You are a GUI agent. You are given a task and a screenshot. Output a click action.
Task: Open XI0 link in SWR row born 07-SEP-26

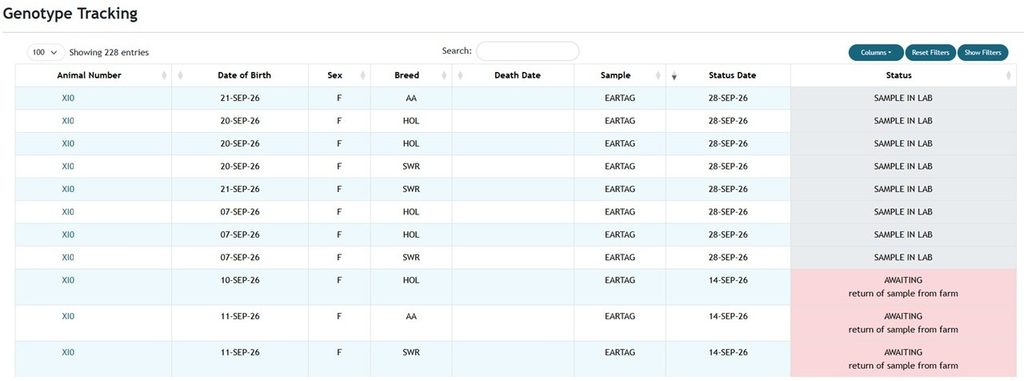coord(68,257)
